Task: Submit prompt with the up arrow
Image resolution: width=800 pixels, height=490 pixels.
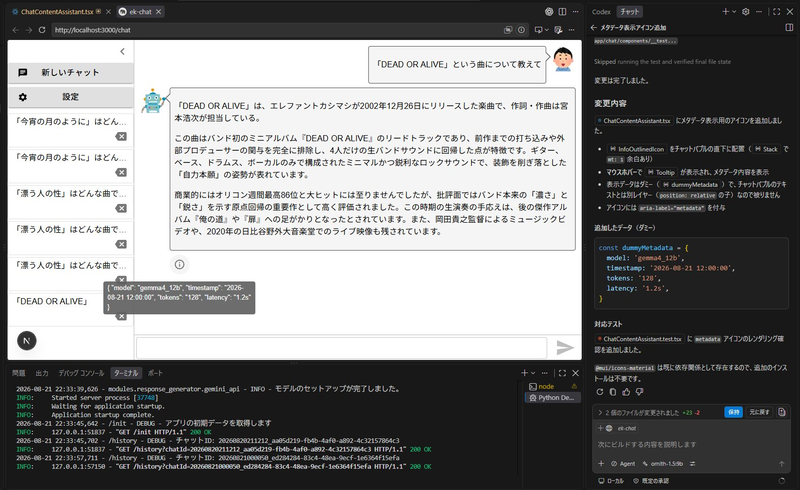Action: [781, 463]
